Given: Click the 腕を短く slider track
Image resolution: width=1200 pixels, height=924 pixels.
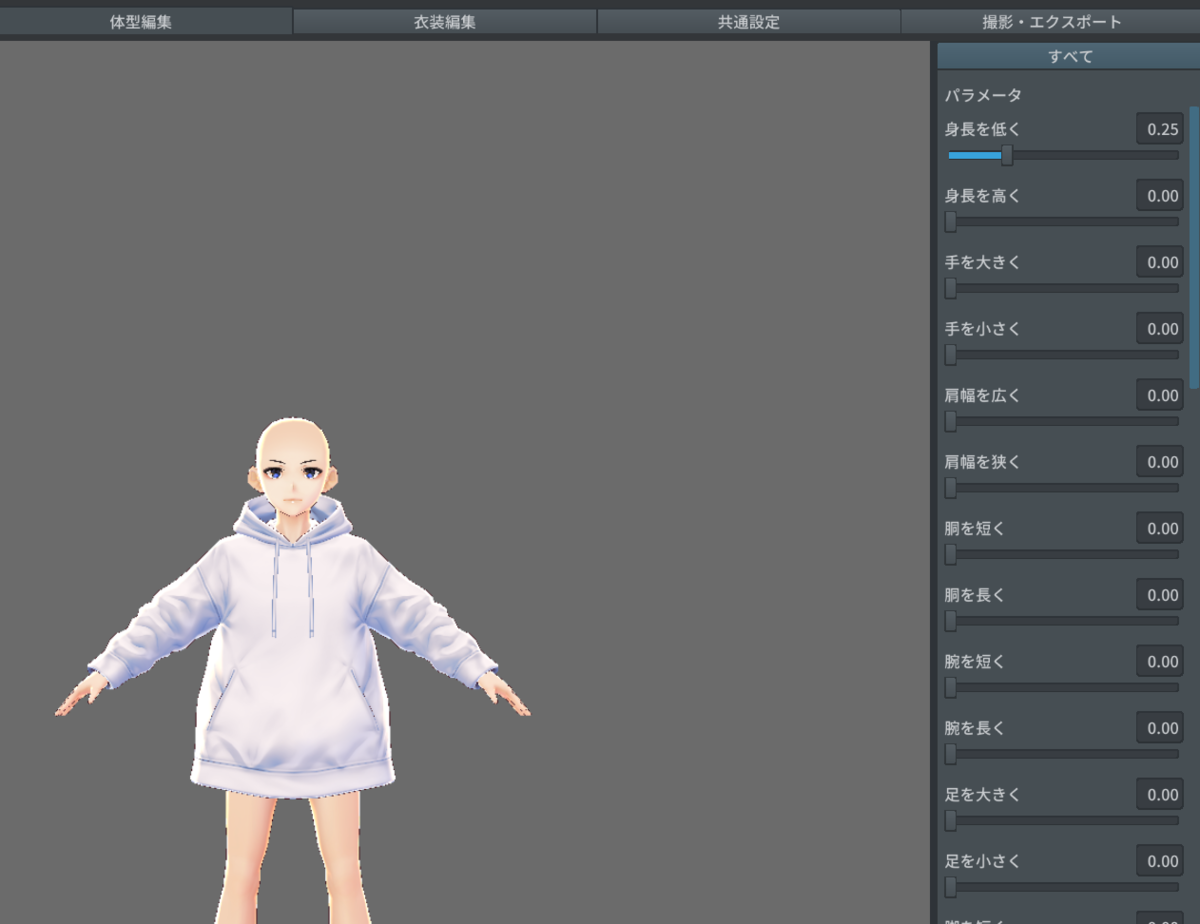Looking at the screenshot, I should click(x=1063, y=688).
